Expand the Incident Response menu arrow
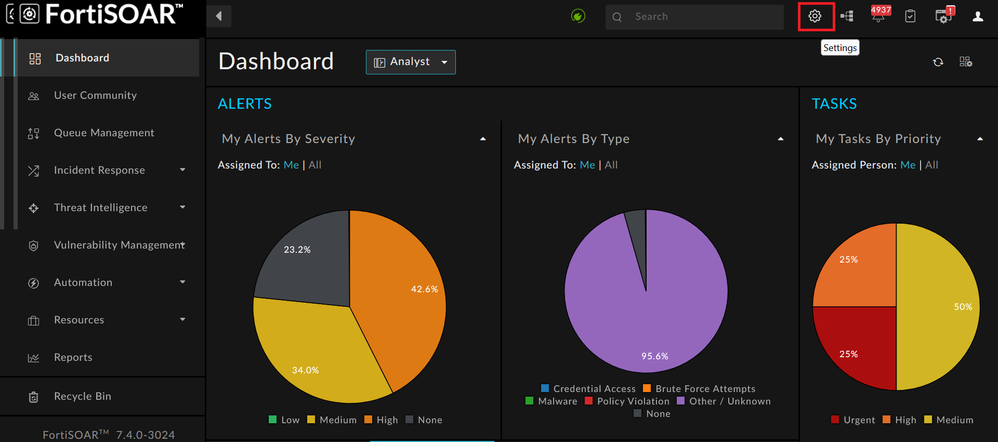The image size is (998, 442). click(x=183, y=170)
